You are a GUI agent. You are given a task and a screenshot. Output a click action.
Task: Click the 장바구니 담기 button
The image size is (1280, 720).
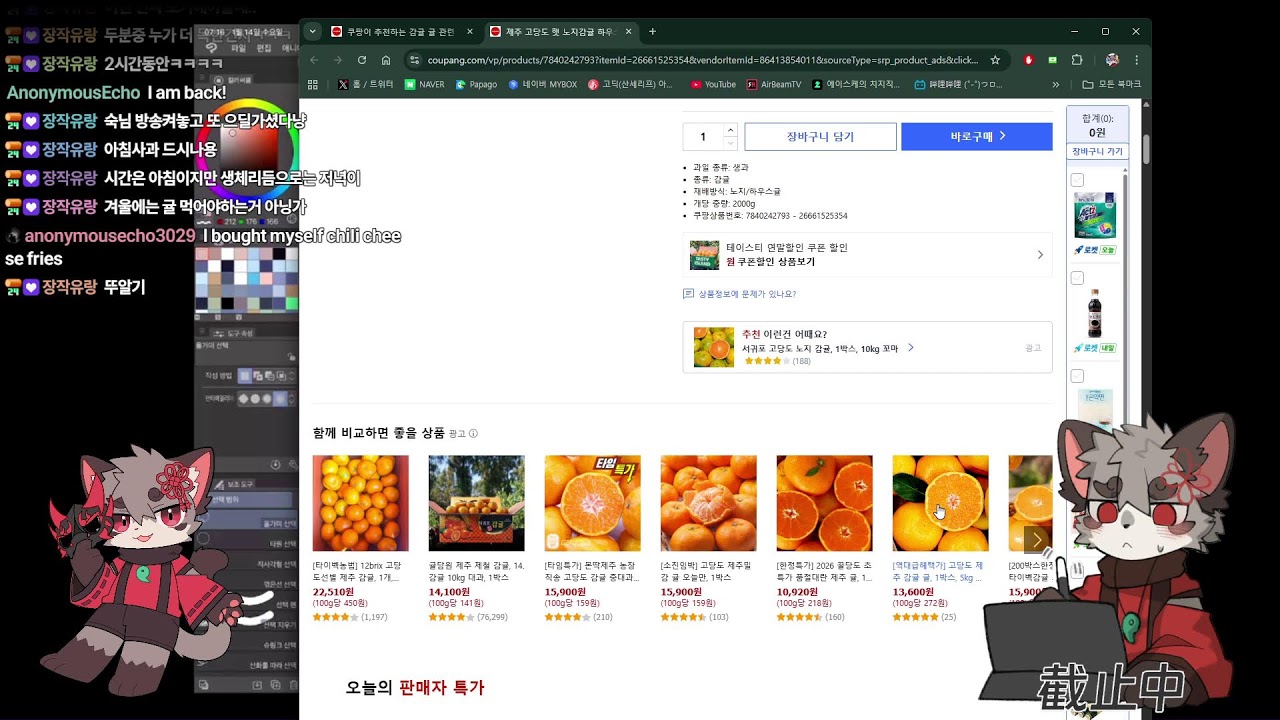pos(820,137)
